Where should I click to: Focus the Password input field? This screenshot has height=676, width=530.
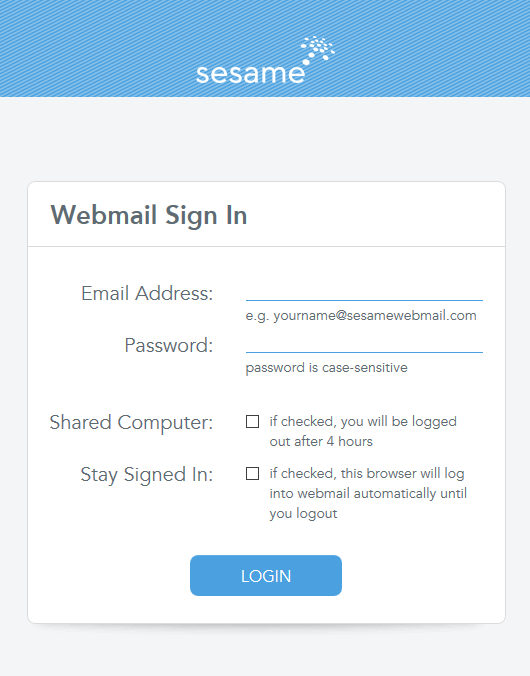pos(364,344)
